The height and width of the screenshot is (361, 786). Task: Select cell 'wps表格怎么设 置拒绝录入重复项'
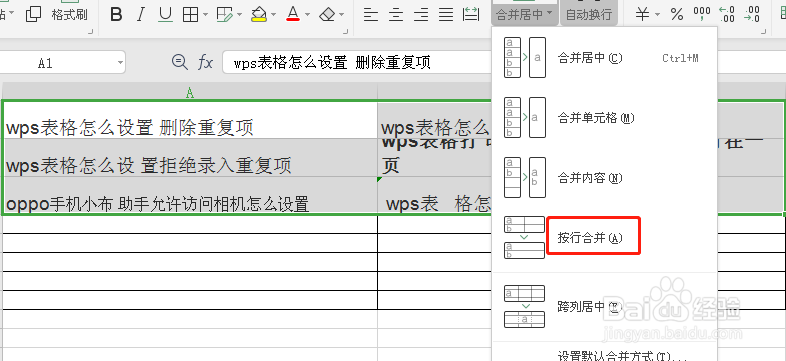(x=189, y=157)
